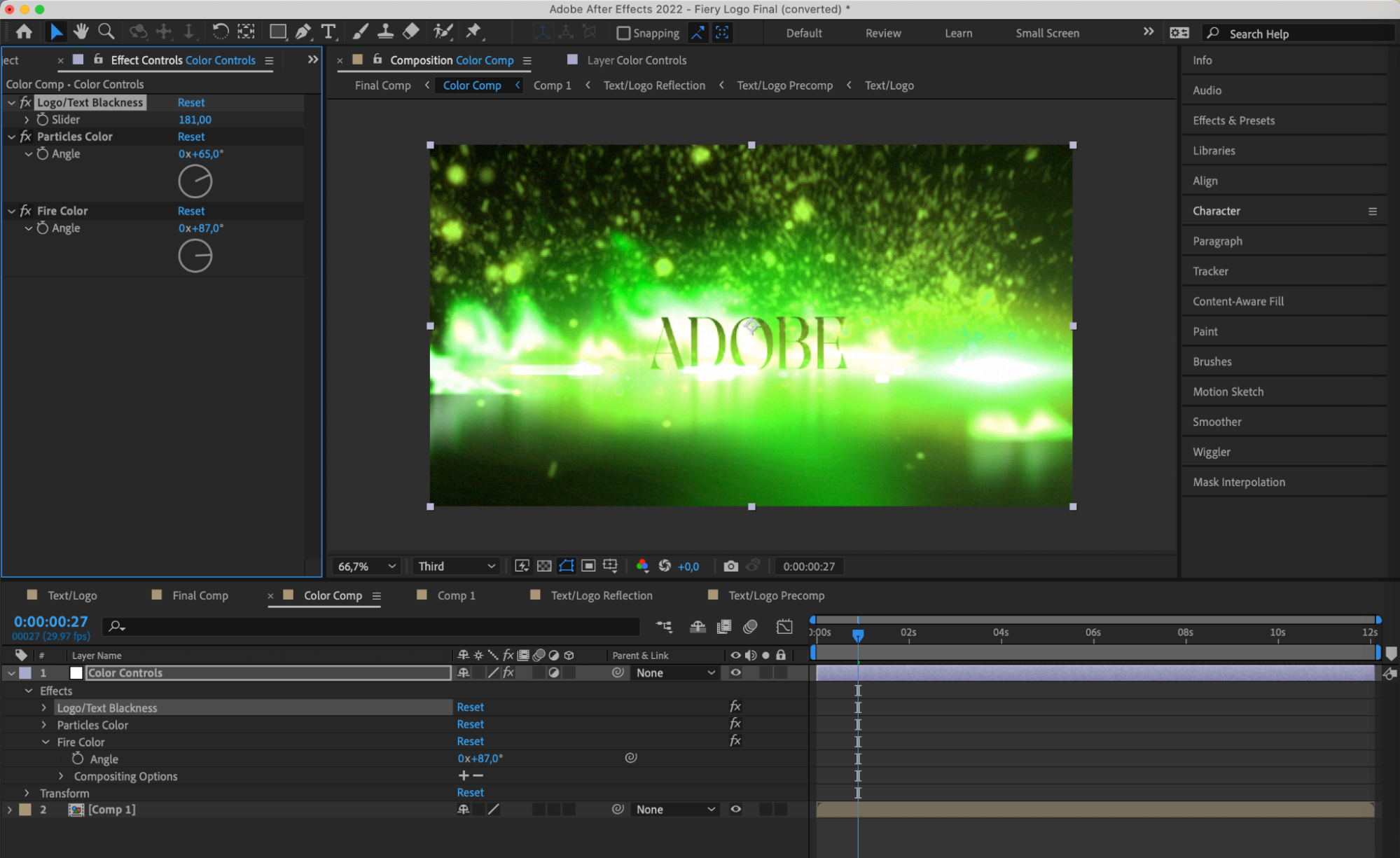
Task: Collapse the Effects group in timeline
Action: [x=29, y=691]
